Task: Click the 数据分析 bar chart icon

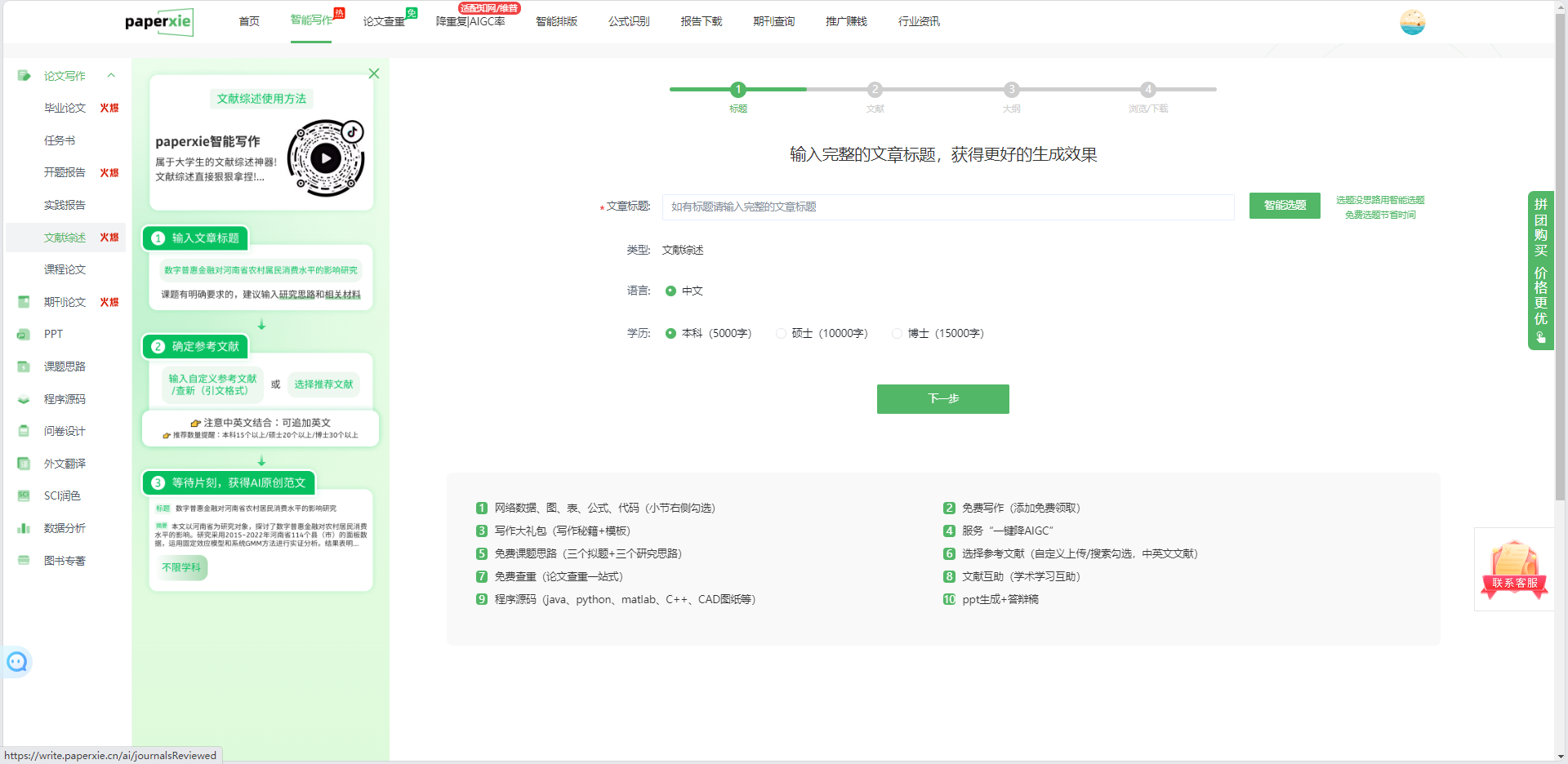Action: (x=24, y=528)
